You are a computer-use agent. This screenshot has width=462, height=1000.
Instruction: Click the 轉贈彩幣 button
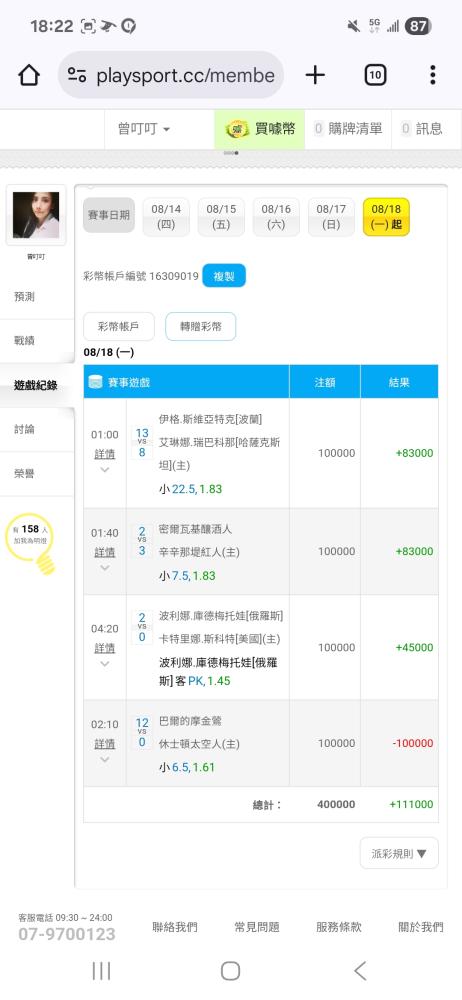[x=200, y=327]
